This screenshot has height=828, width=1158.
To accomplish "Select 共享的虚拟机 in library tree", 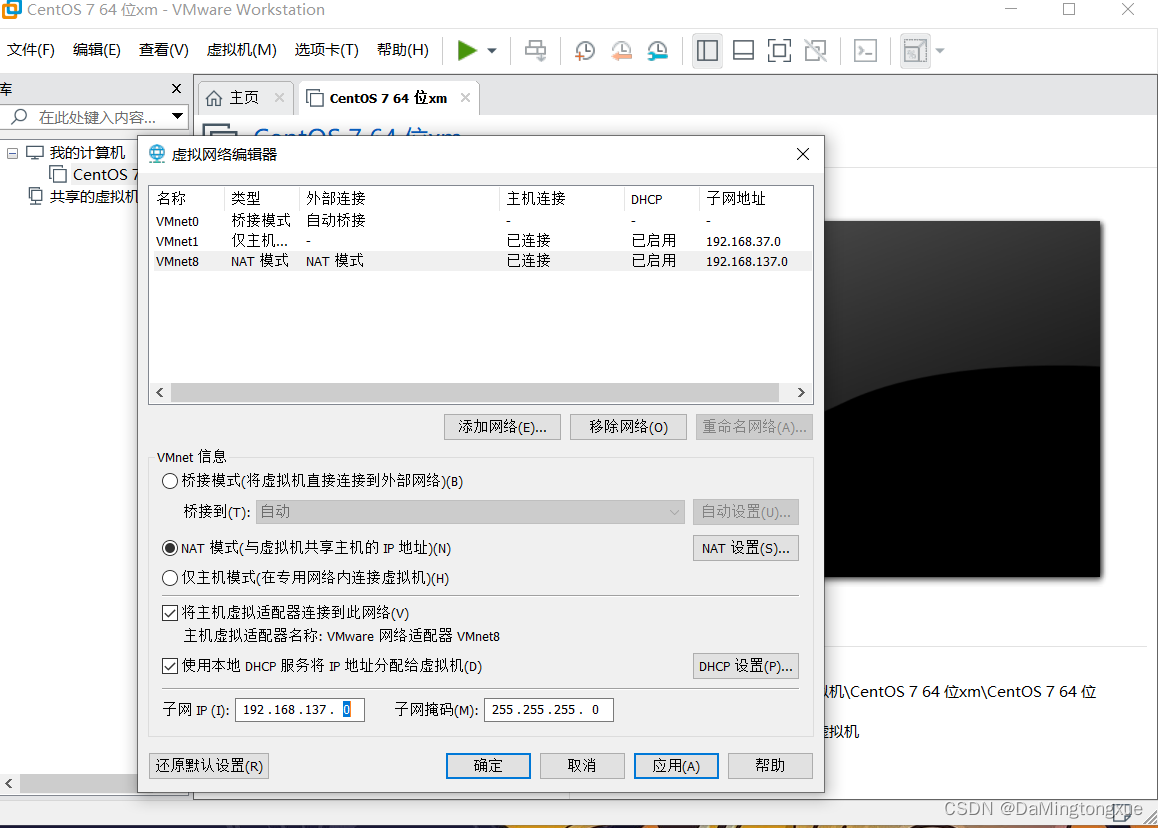I will click(x=93, y=196).
